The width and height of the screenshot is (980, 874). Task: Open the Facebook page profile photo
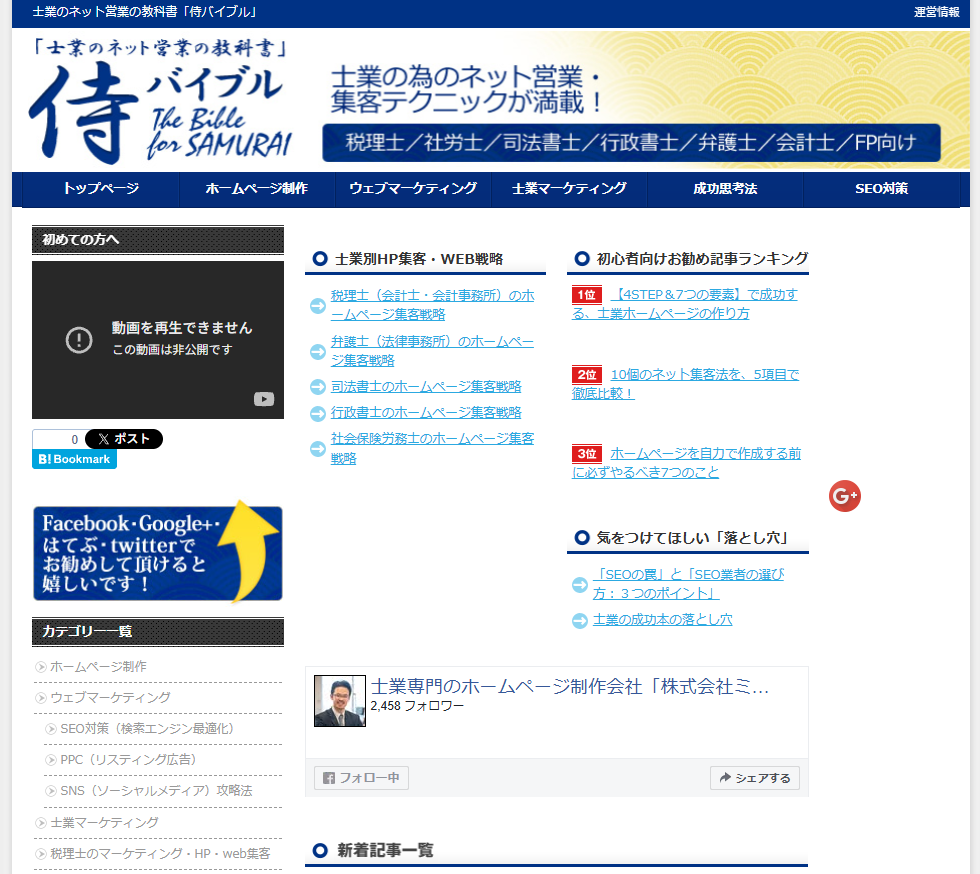pyautogui.click(x=340, y=701)
